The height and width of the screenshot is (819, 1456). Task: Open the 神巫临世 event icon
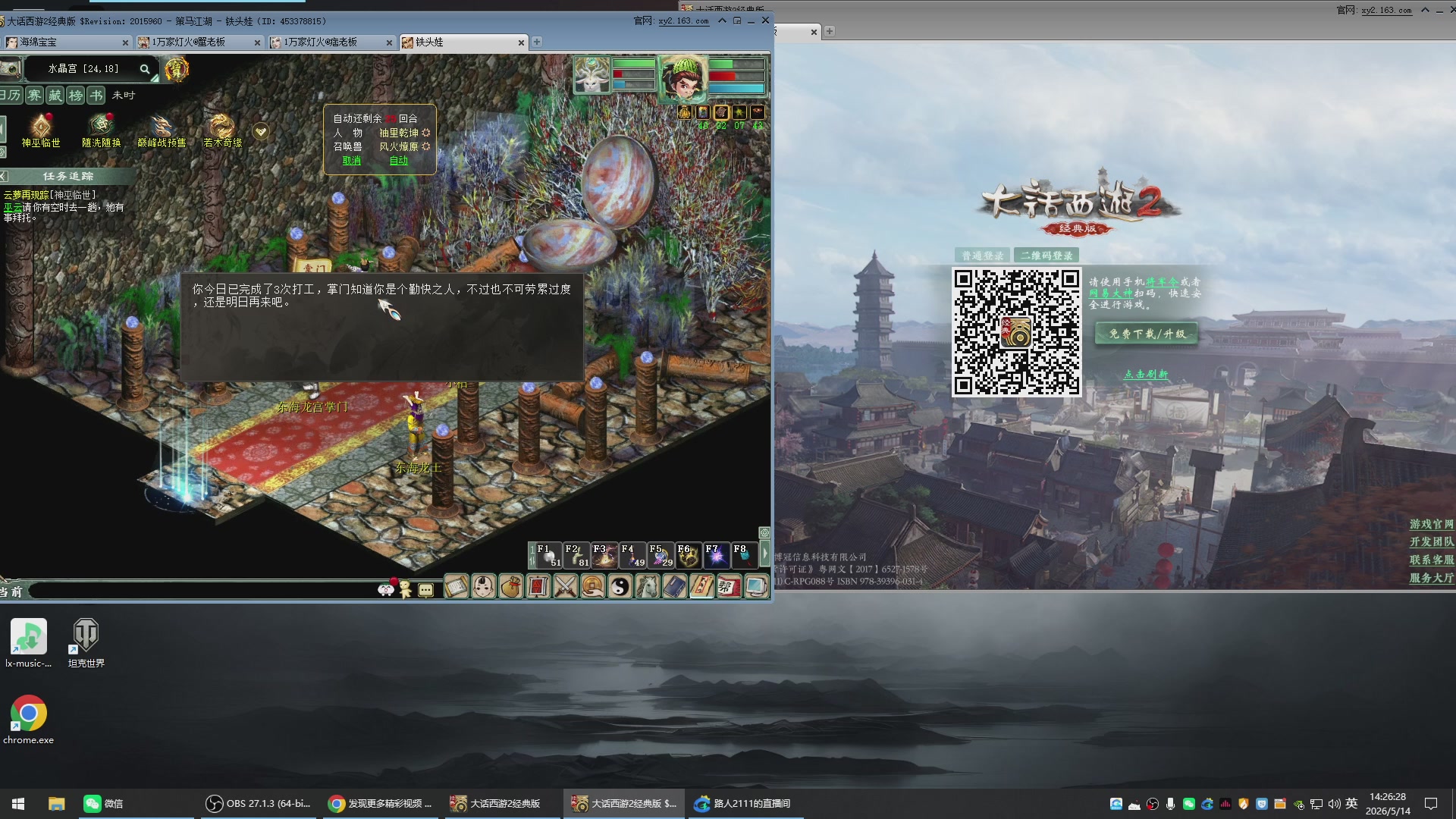click(41, 130)
